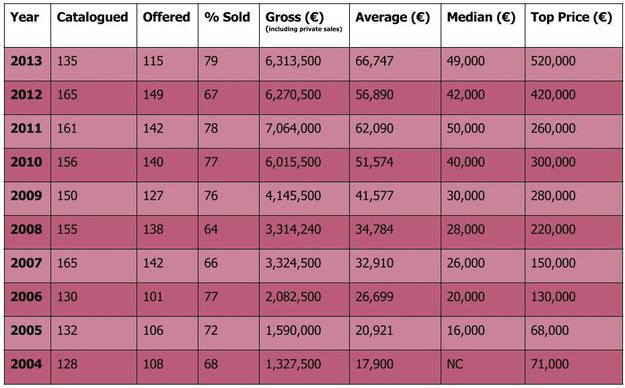Image resolution: width=625 pixels, height=388 pixels.
Task: Select the 520,000 top price cell
Action: [x=553, y=61]
